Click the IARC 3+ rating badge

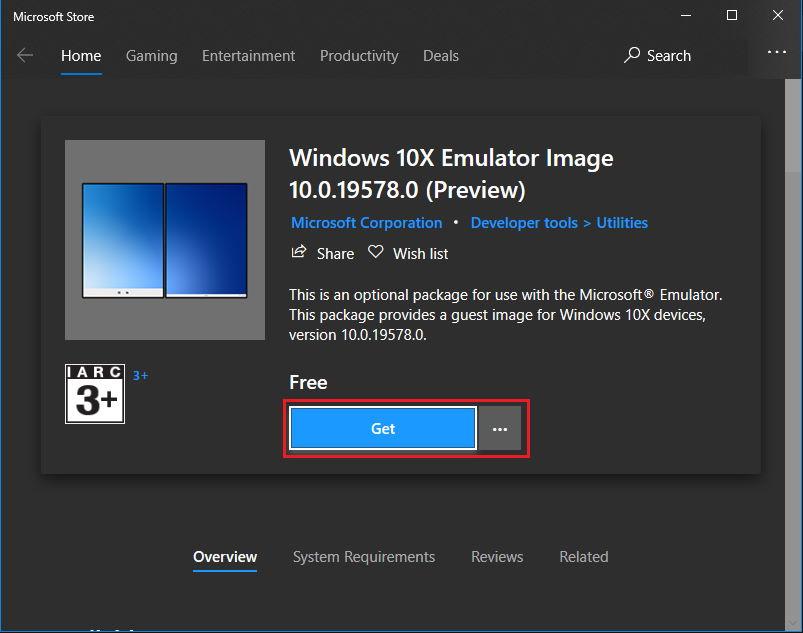click(x=95, y=394)
